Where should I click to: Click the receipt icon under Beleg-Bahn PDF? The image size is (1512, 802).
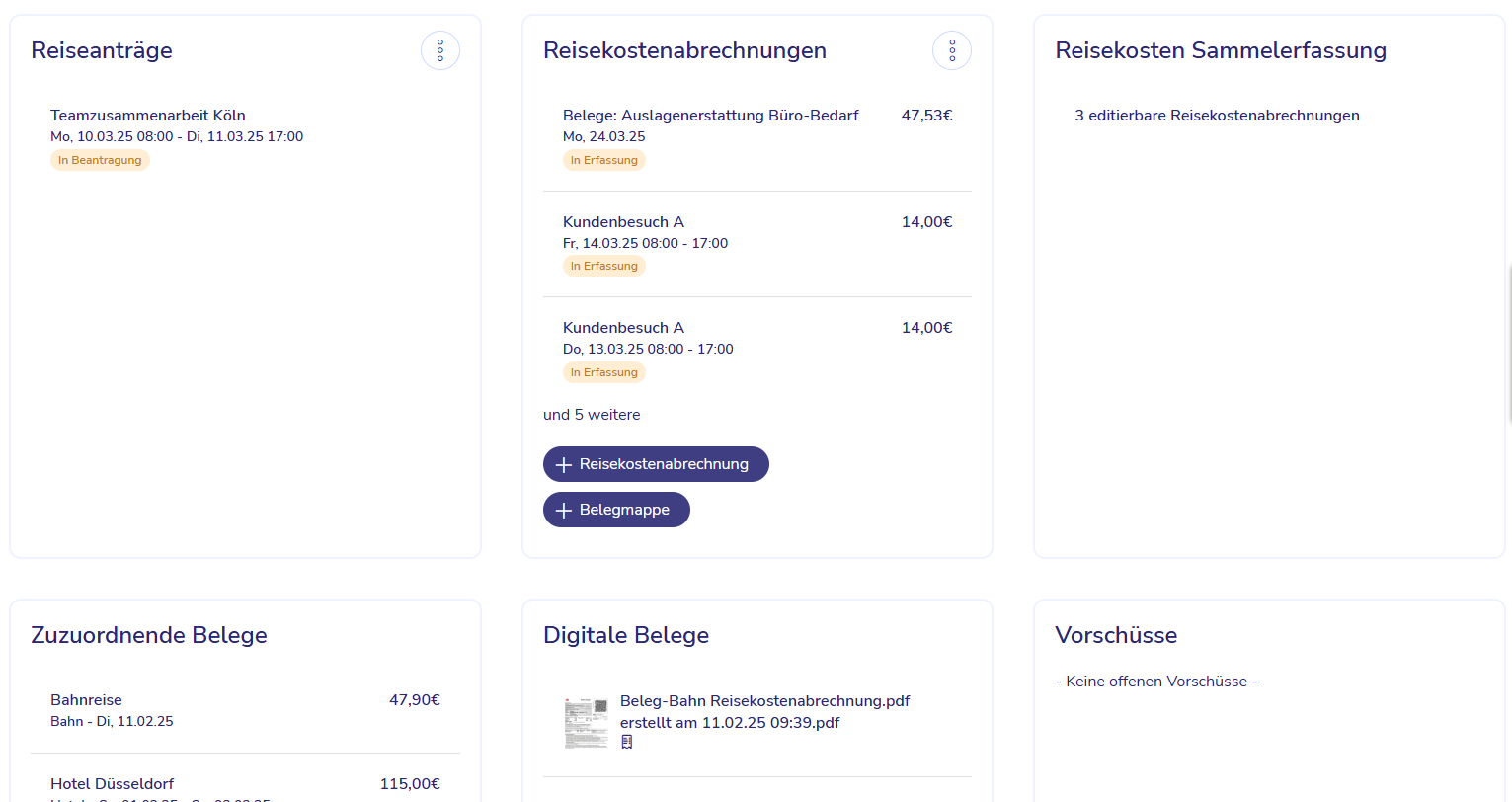click(x=627, y=742)
